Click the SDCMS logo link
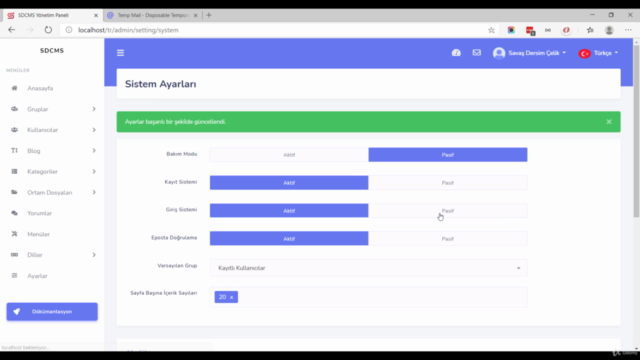Image resolution: width=640 pixels, height=360 pixels. [52, 51]
